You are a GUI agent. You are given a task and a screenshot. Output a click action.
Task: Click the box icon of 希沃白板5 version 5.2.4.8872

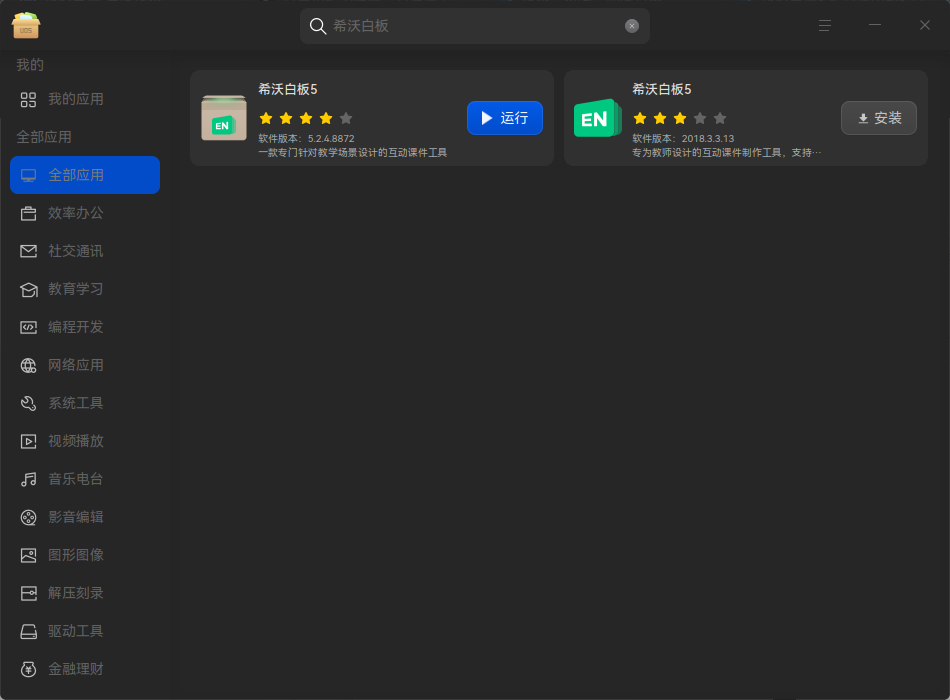[224, 118]
